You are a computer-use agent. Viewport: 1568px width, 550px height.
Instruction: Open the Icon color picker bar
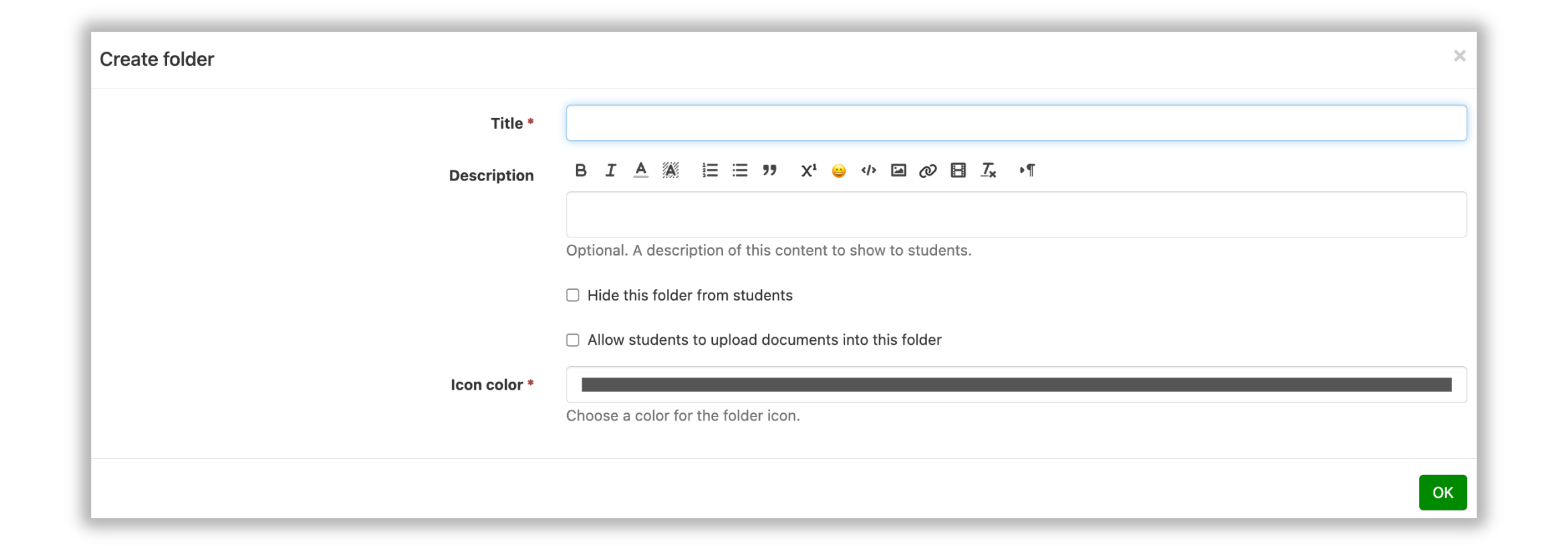pos(1016,384)
